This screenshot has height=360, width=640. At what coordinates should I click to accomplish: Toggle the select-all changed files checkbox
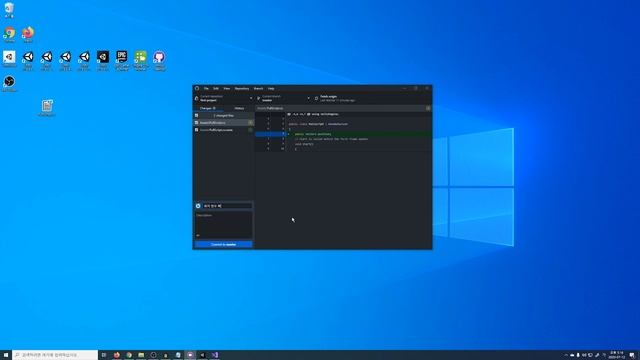(x=196, y=116)
